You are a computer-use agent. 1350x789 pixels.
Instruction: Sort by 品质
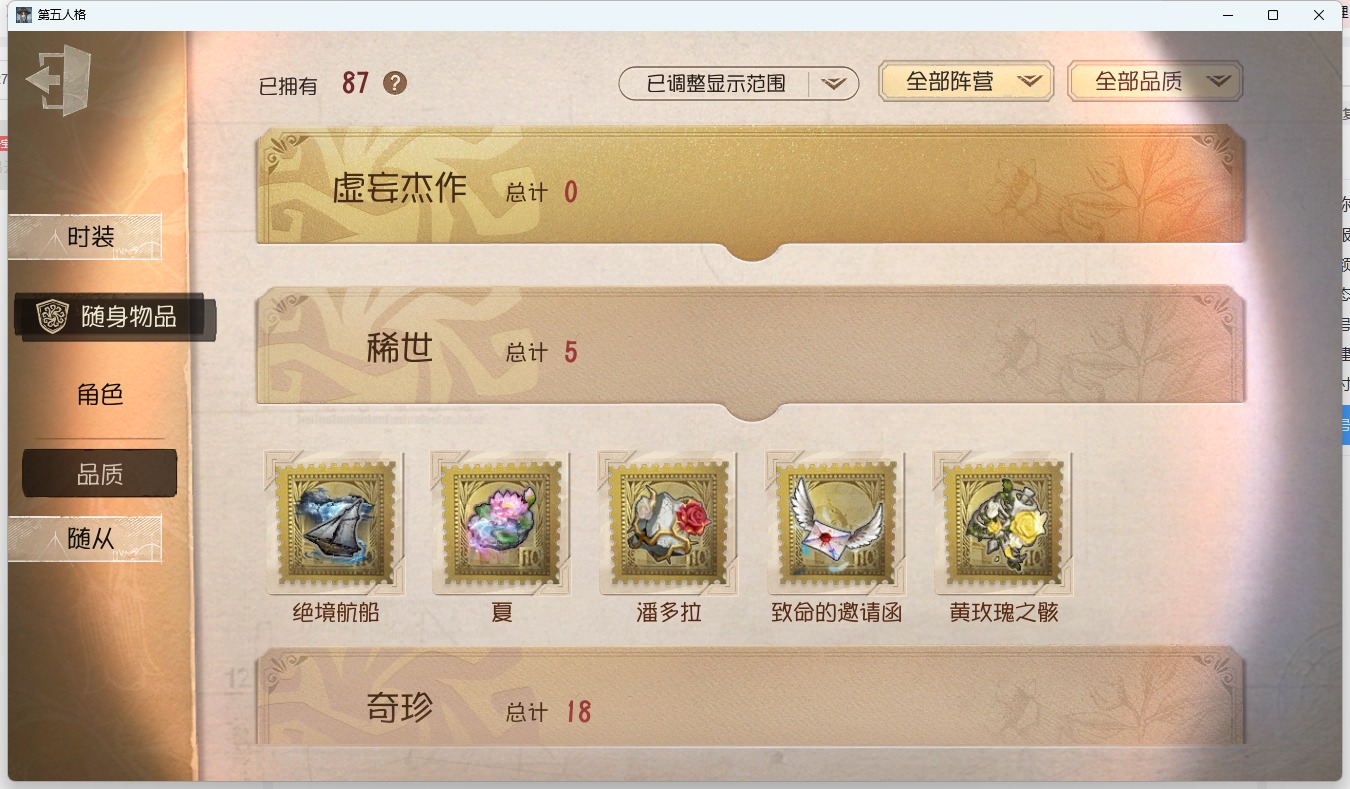[100, 474]
